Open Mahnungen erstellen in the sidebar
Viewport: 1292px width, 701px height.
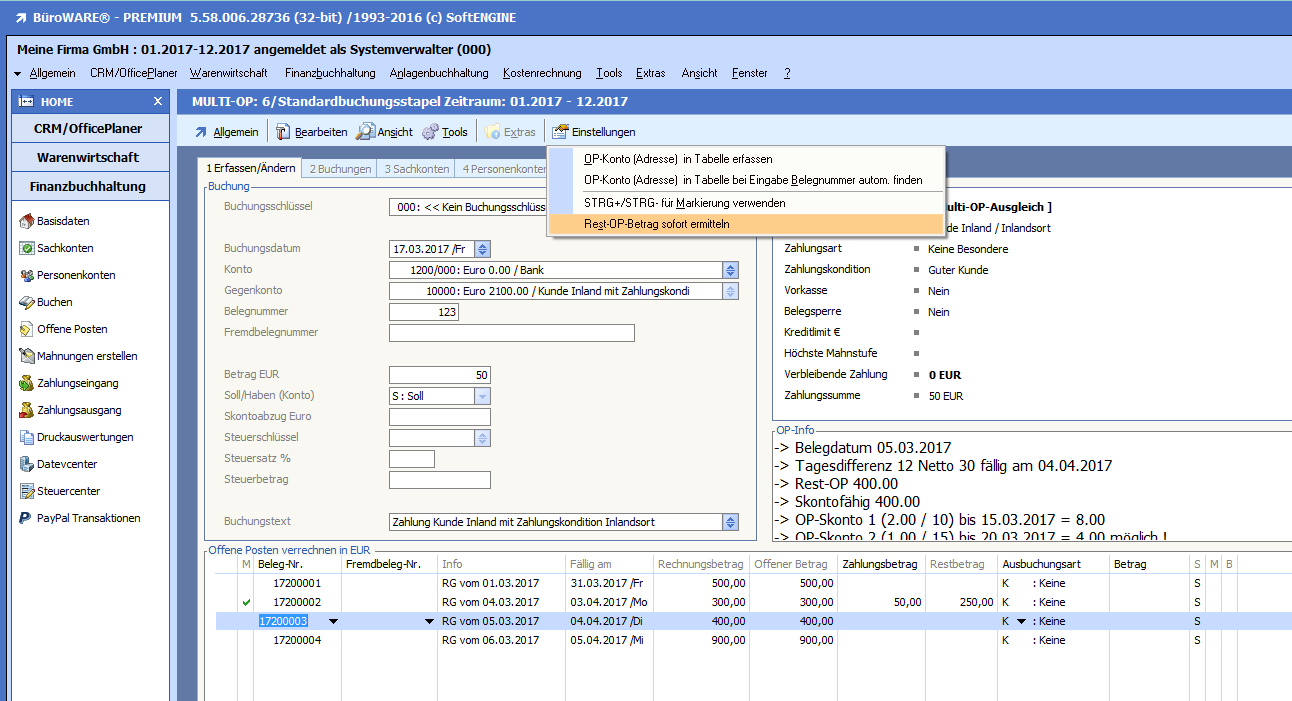[x=86, y=356]
